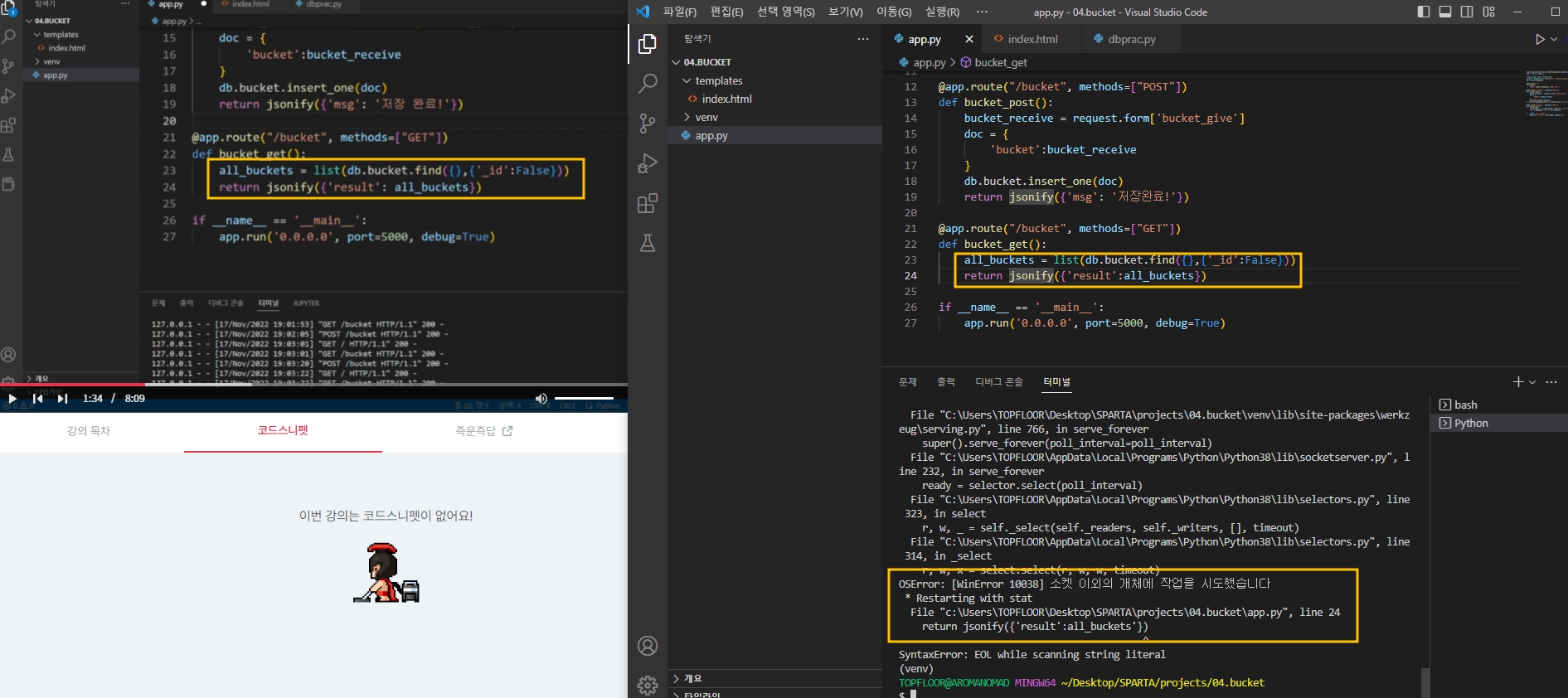Show hidden menus via the title bar ellipsis
Image resolution: width=1568 pixels, height=698 pixels.
coord(983,12)
